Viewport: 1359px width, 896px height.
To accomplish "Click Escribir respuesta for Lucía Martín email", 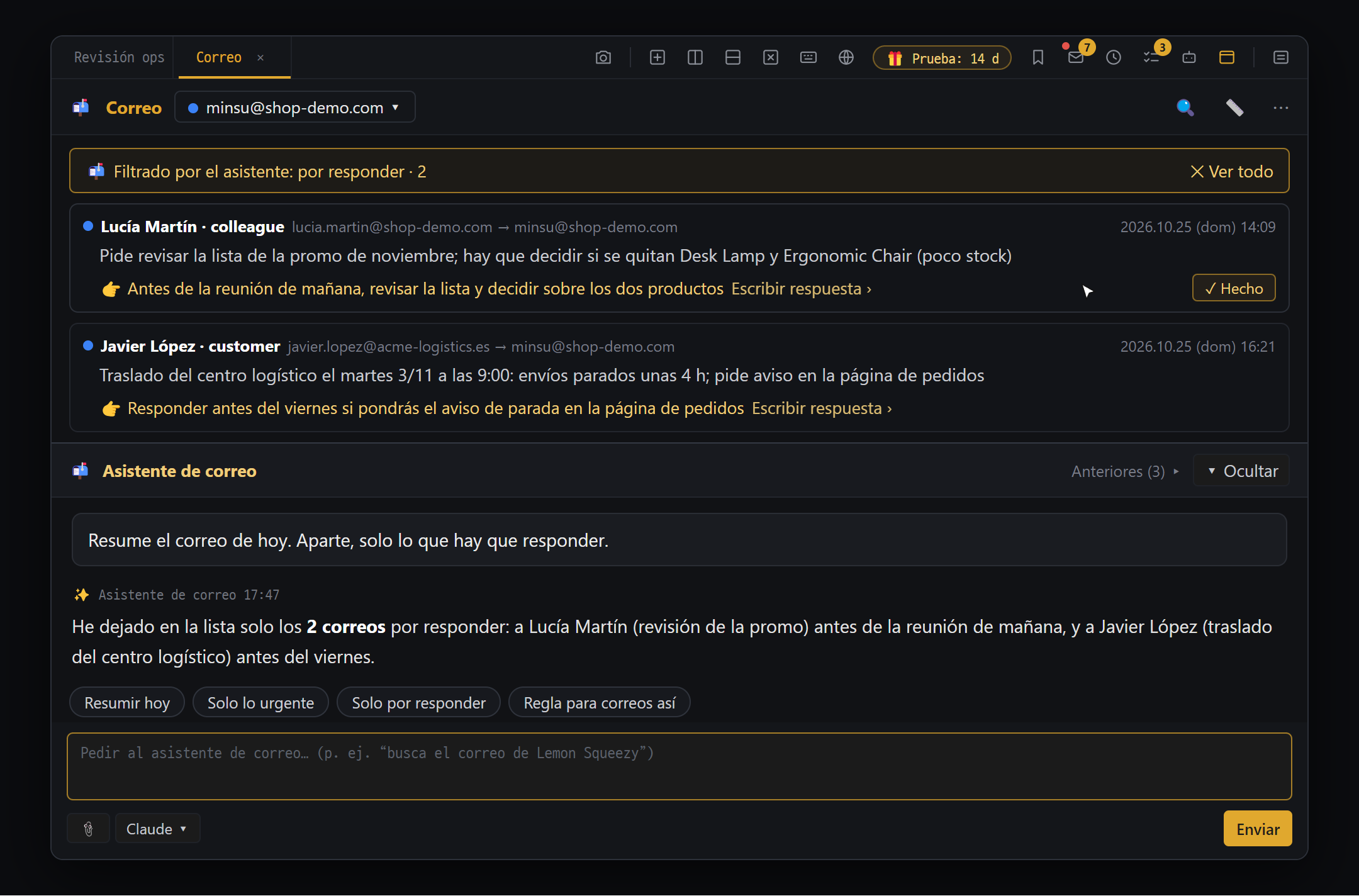I will pyautogui.click(x=801, y=289).
